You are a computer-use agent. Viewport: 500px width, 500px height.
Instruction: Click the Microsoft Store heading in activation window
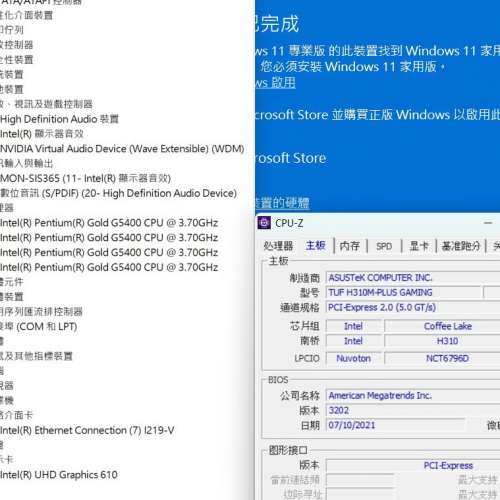tap(291, 158)
